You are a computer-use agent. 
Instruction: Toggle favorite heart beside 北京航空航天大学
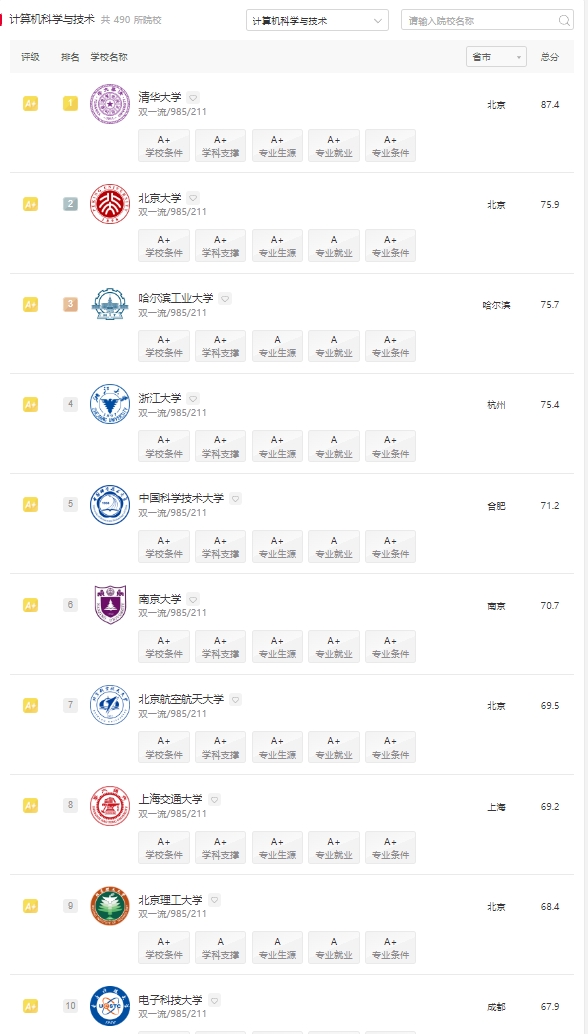click(x=235, y=699)
